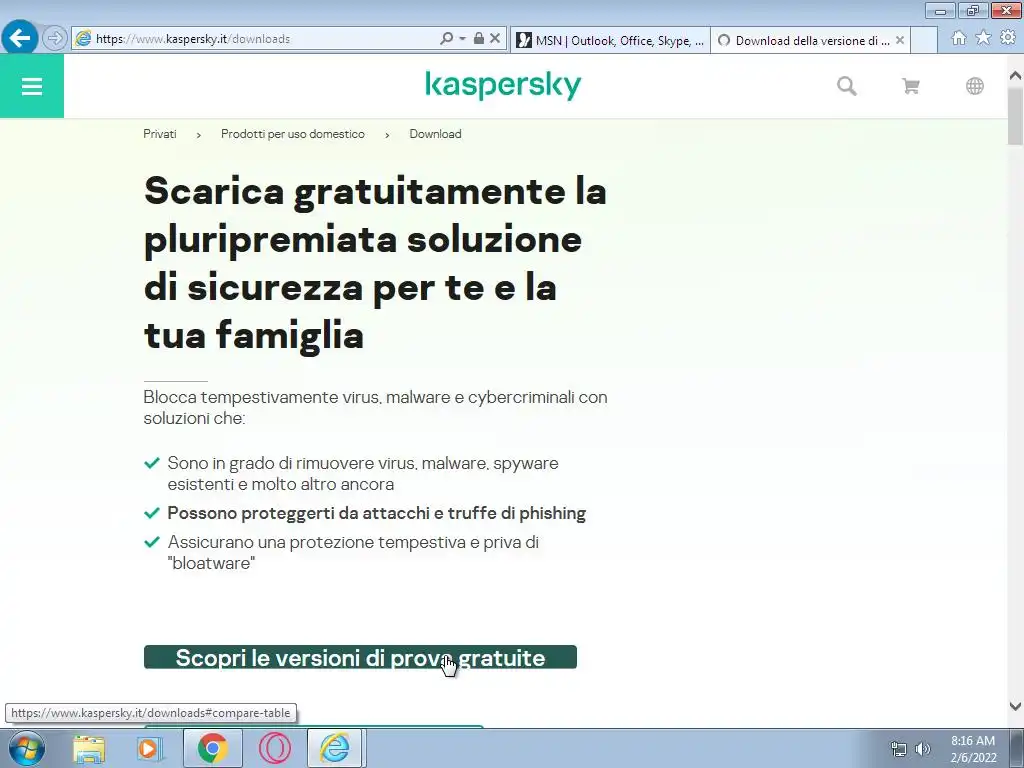Click the volume speaker tray icon
This screenshot has height=768, width=1024.
point(923,749)
